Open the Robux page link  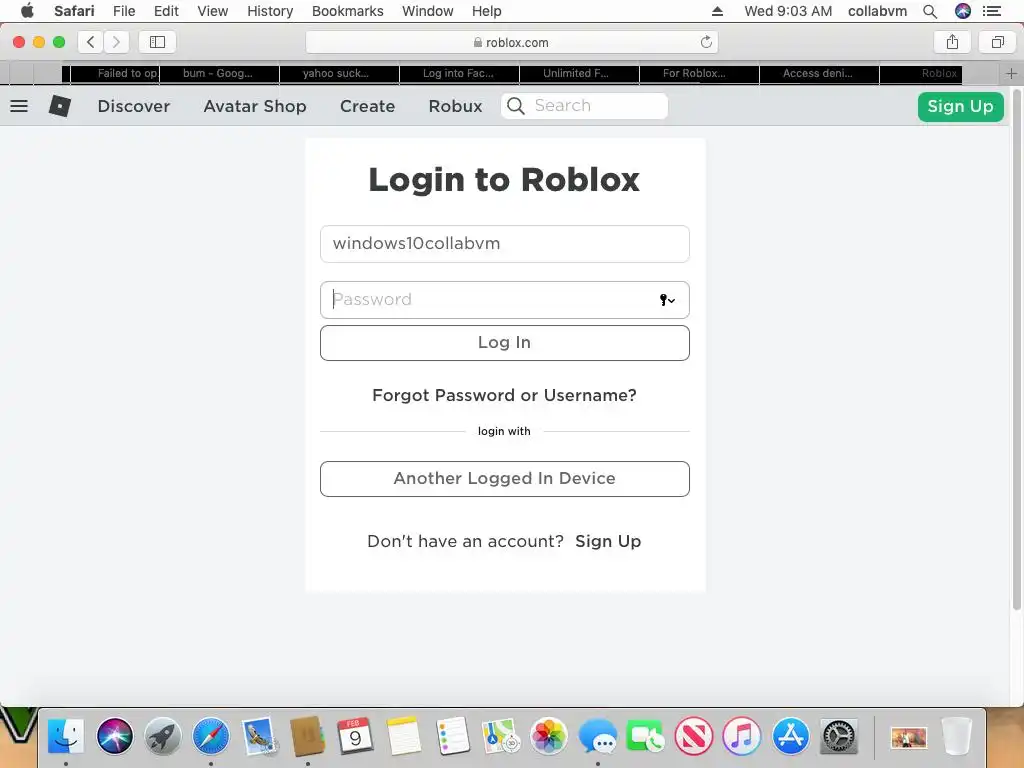click(x=455, y=106)
